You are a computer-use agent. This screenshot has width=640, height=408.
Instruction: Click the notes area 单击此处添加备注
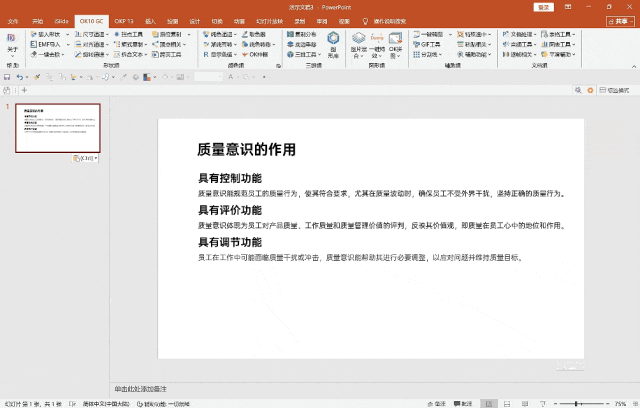click(140, 389)
